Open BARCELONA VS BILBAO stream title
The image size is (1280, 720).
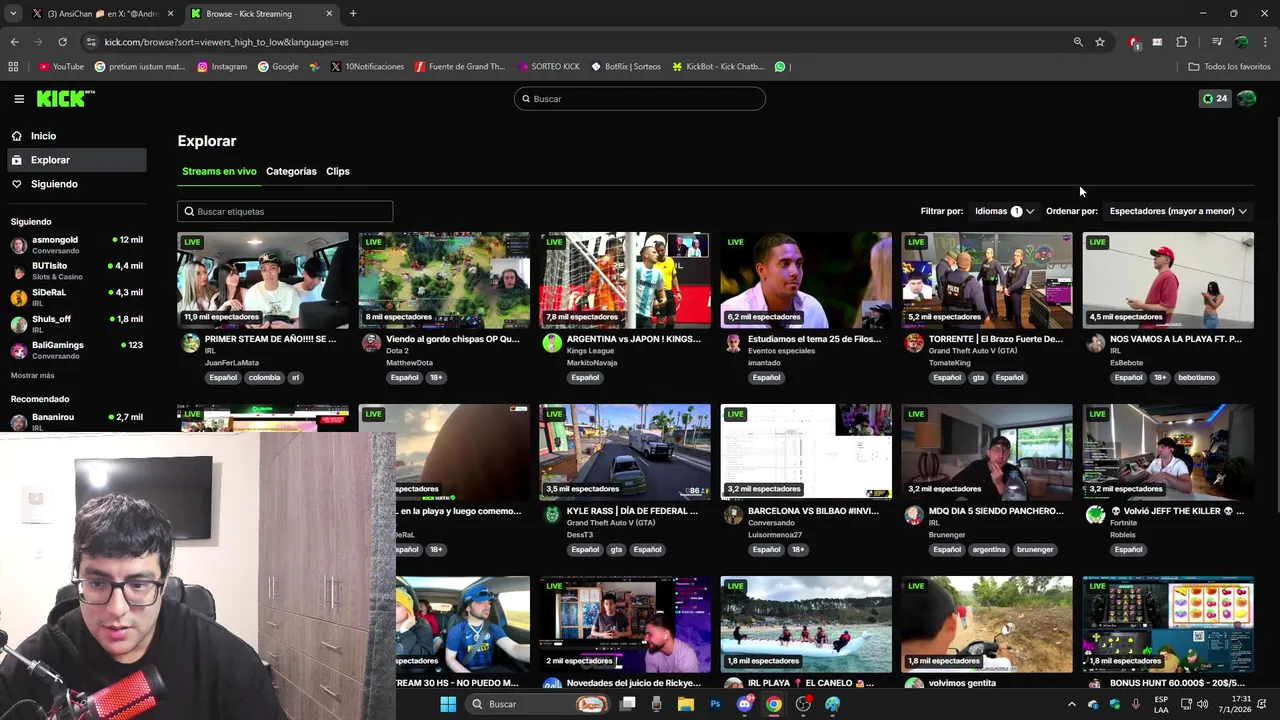coord(813,511)
